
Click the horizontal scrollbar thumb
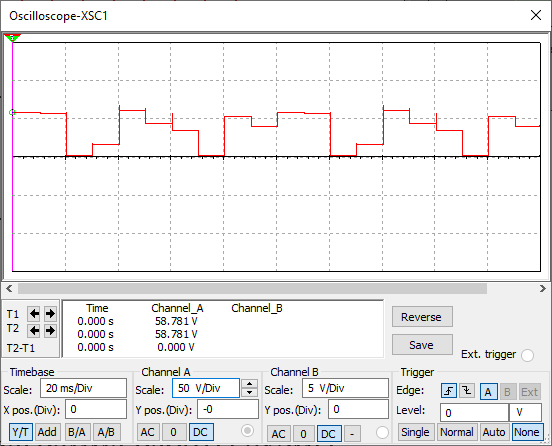pos(252,289)
